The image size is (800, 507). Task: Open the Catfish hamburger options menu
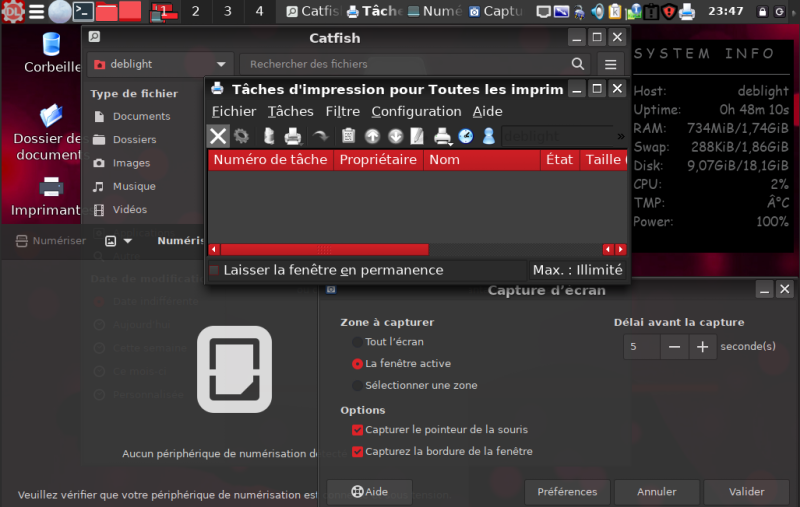(x=610, y=64)
